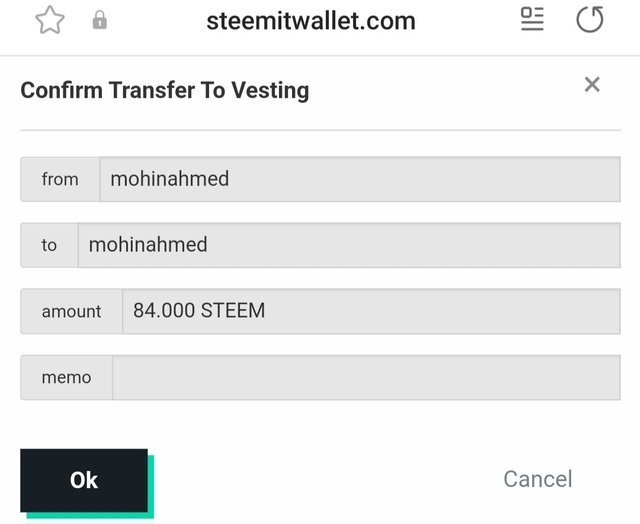Cancel the vesting transfer
This screenshot has height=524, width=640.
pyautogui.click(x=538, y=479)
